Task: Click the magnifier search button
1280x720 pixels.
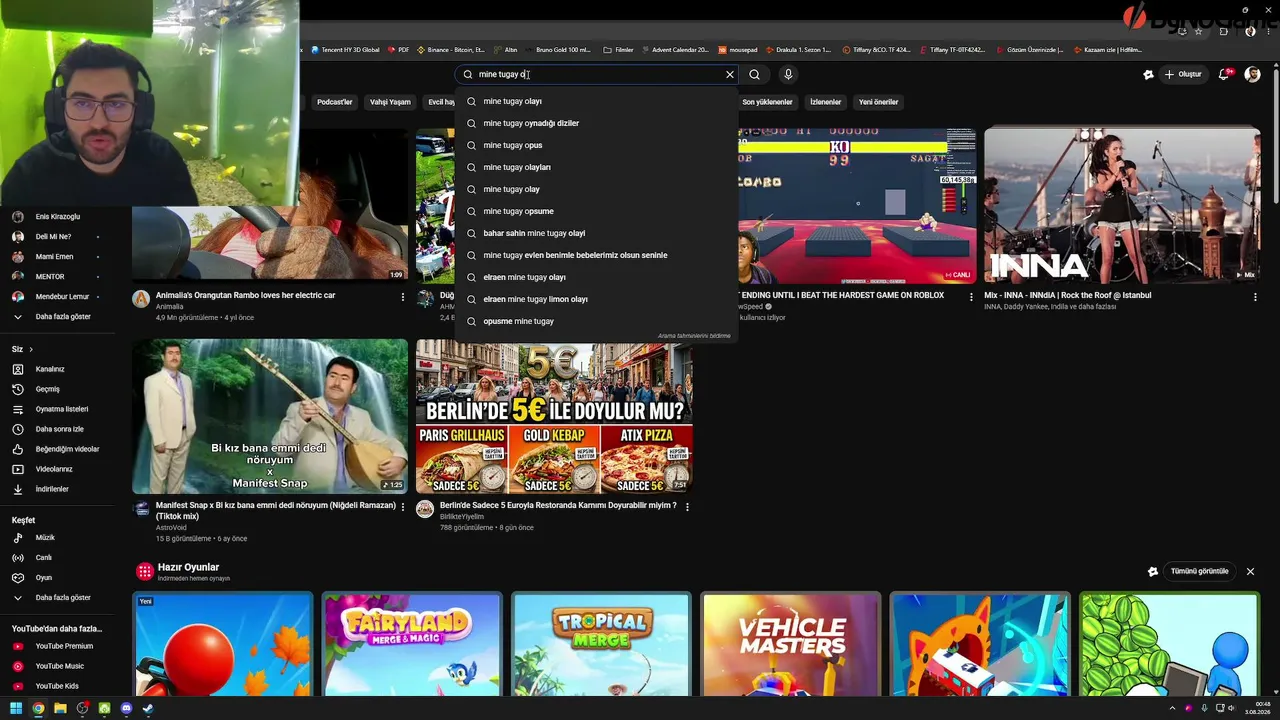Action: [755, 74]
